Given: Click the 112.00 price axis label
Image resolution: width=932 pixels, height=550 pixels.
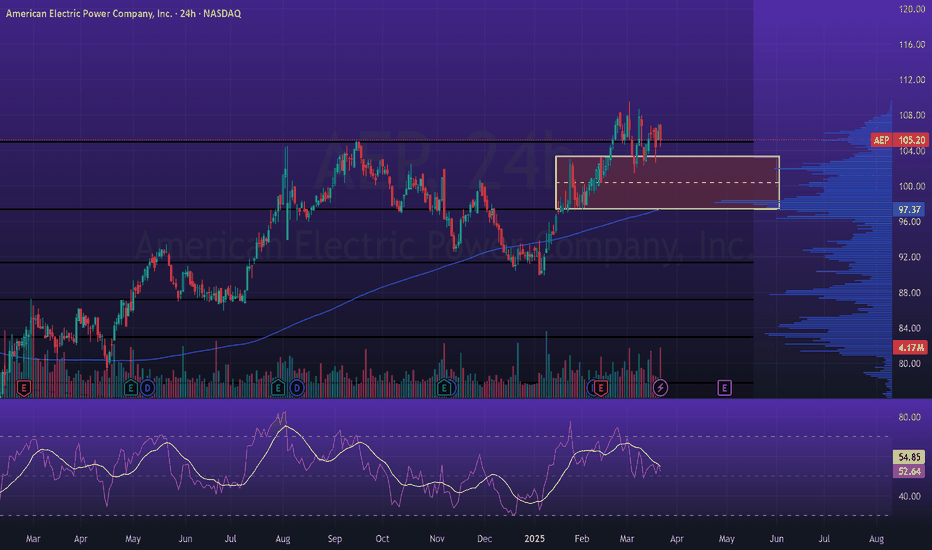Looking at the screenshot, I should pos(912,80).
